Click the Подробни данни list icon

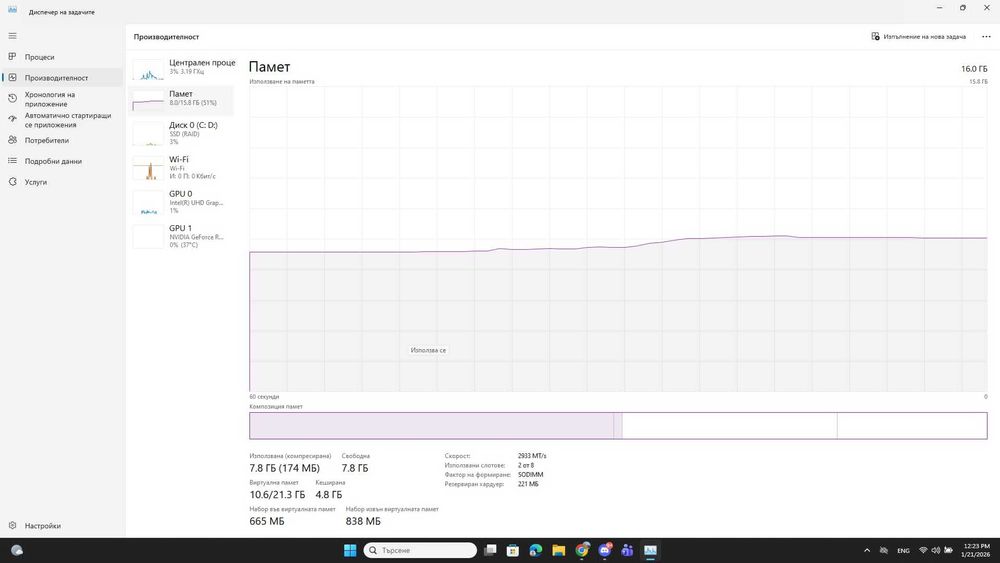click(x=12, y=161)
